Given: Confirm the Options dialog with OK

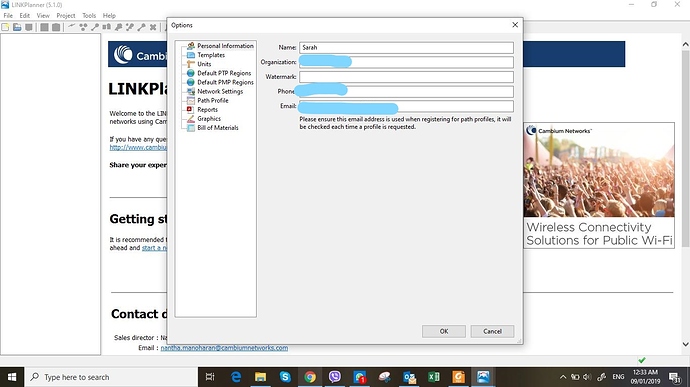Looking at the screenshot, I should [x=444, y=331].
